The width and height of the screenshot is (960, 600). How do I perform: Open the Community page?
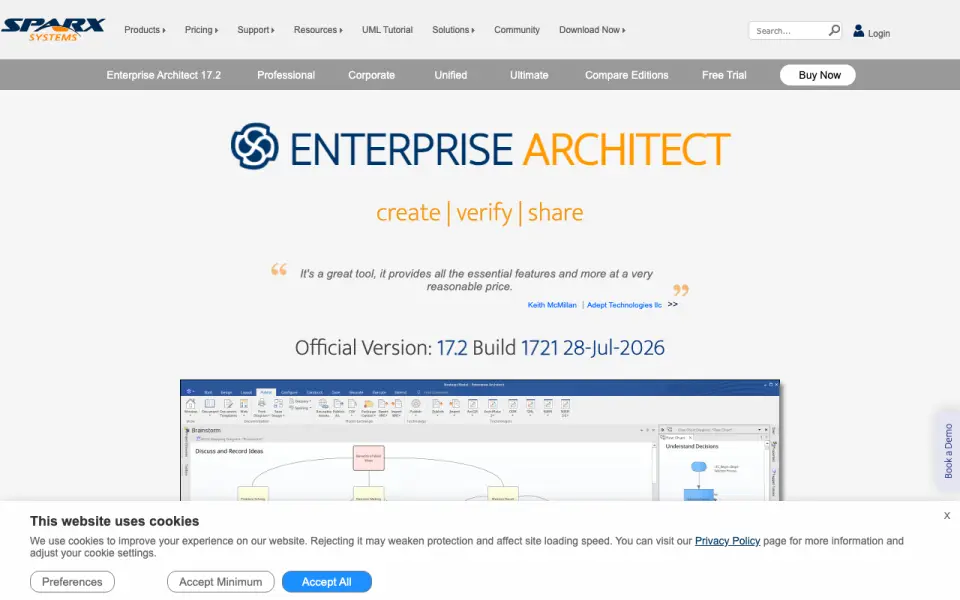tap(517, 29)
